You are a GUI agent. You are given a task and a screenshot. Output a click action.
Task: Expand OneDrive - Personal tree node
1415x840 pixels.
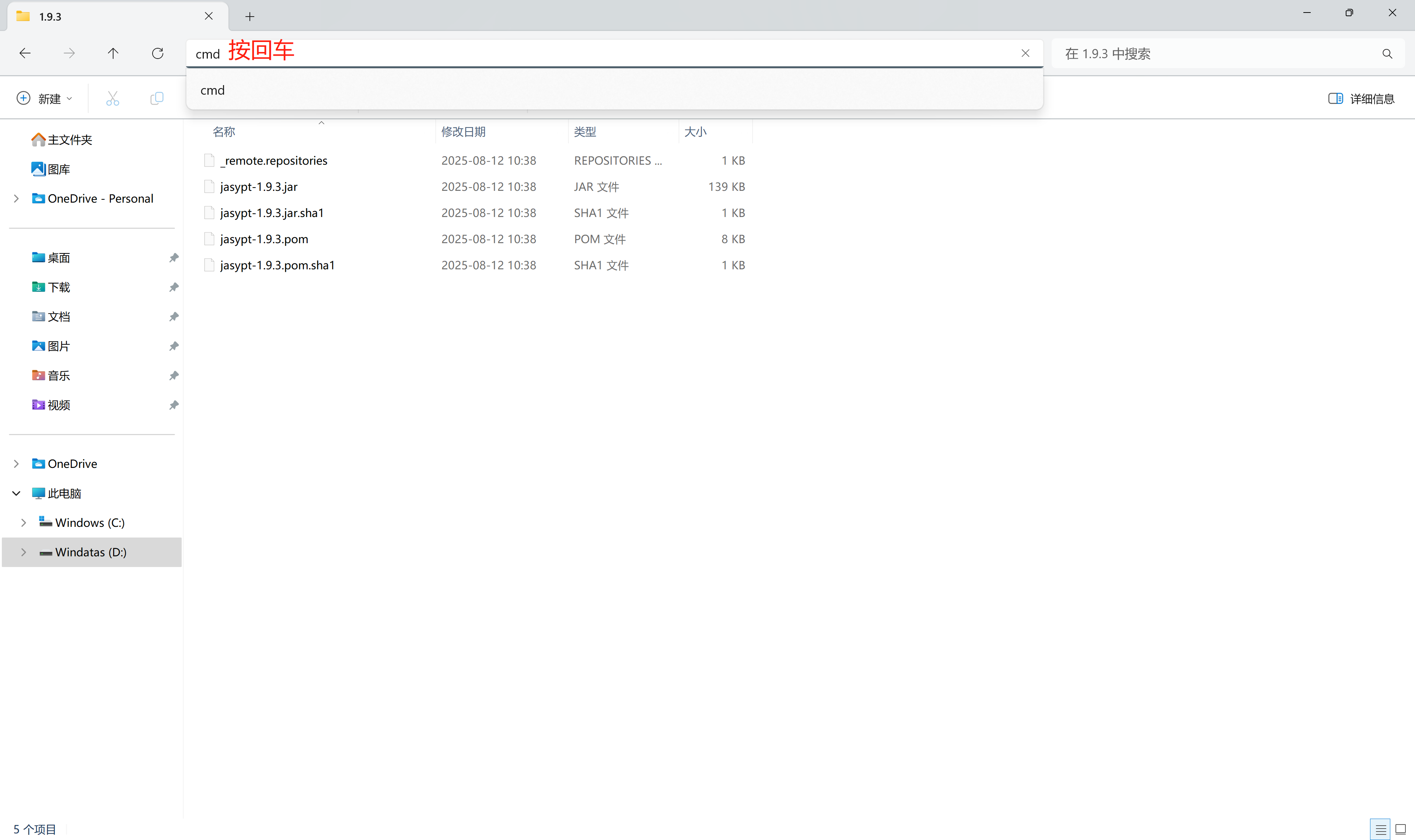17,199
